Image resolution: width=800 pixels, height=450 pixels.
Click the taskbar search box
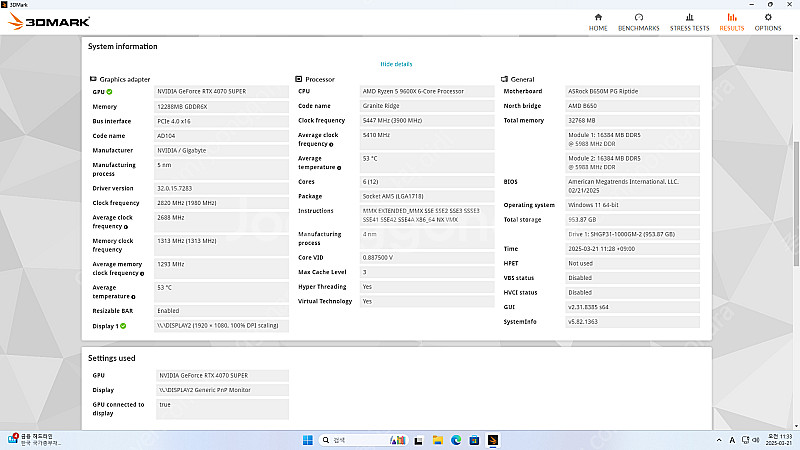pyautogui.click(x=364, y=440)
